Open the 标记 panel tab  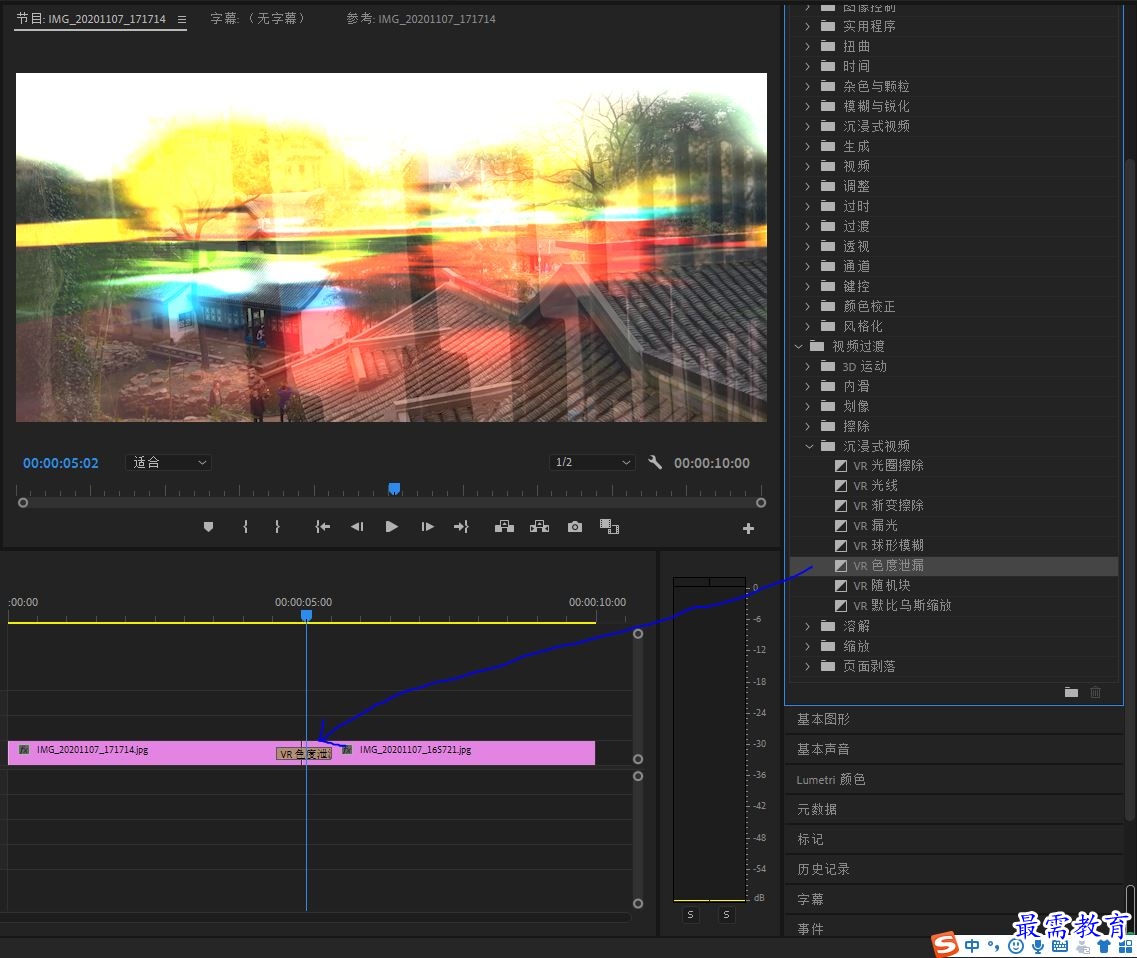point(810,839)
